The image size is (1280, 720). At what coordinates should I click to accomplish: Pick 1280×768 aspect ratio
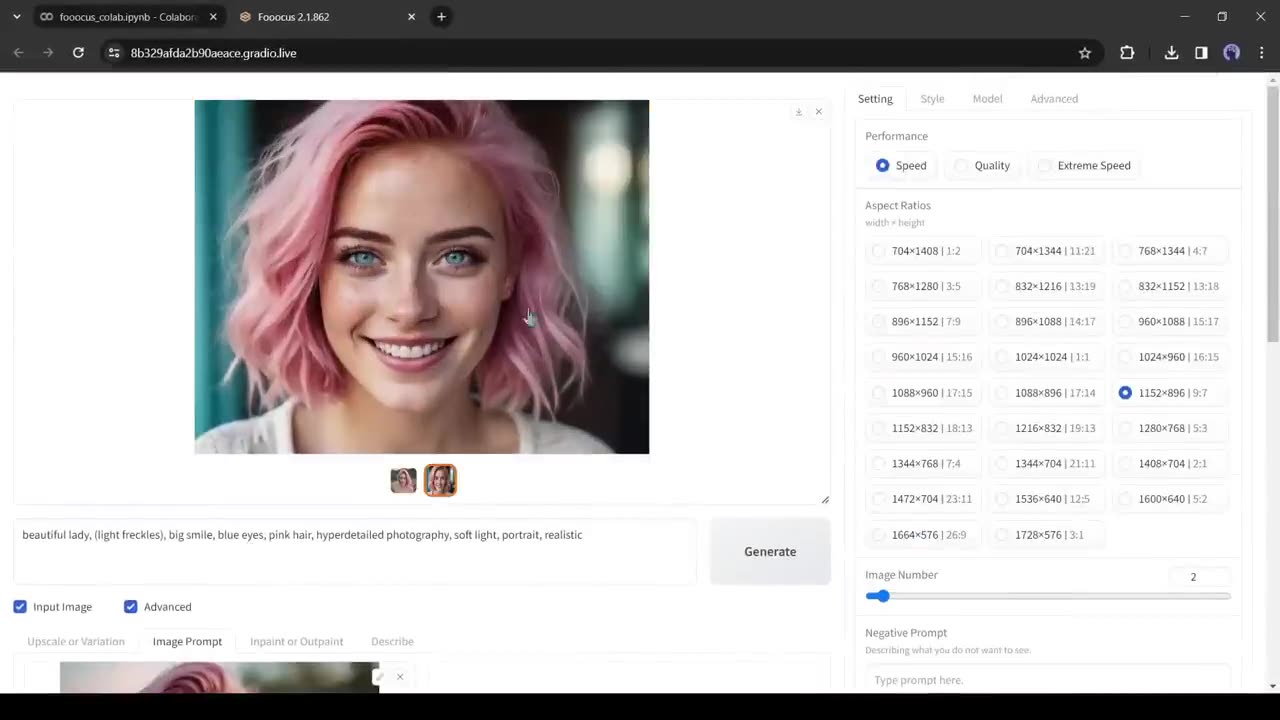tap(1170, 428)
